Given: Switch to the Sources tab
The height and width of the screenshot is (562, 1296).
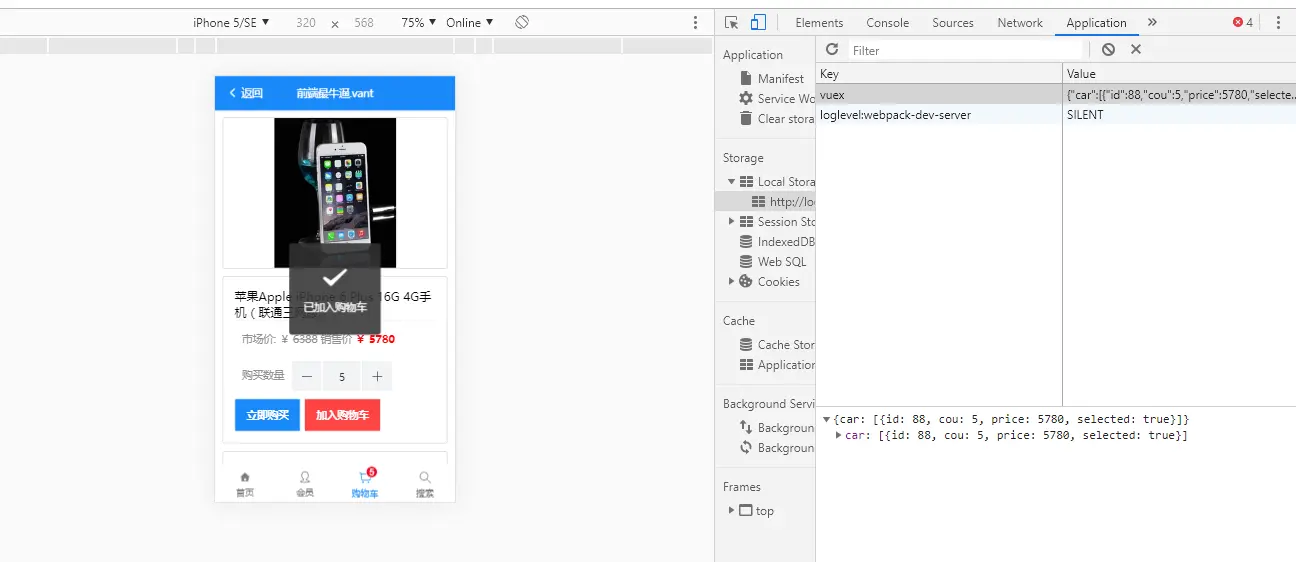Looking at the screenshot, I should pyautogui.click(x=953, y=22).
